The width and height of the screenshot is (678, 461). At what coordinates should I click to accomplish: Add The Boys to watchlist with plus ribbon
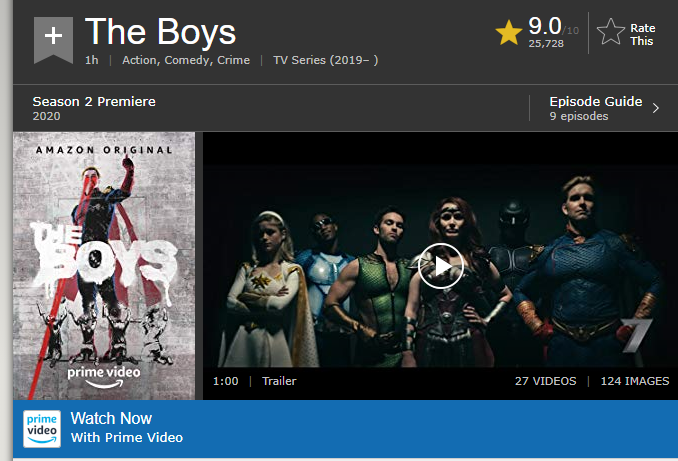click(x=53, y=39)
